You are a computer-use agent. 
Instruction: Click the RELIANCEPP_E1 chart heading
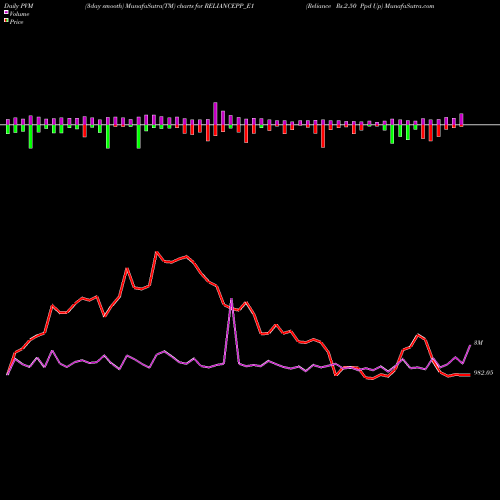pos(169,6)
